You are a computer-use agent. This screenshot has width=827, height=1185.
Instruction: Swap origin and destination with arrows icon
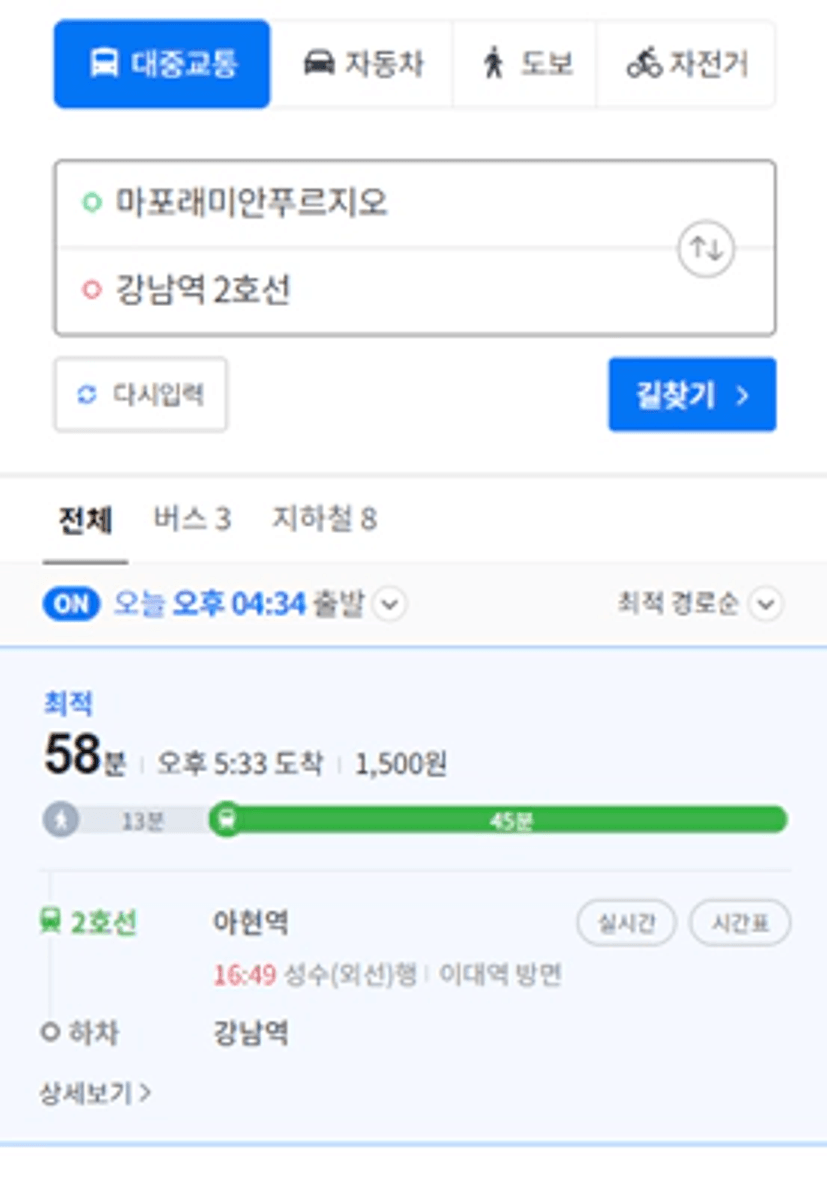click(x=706, y=249)
